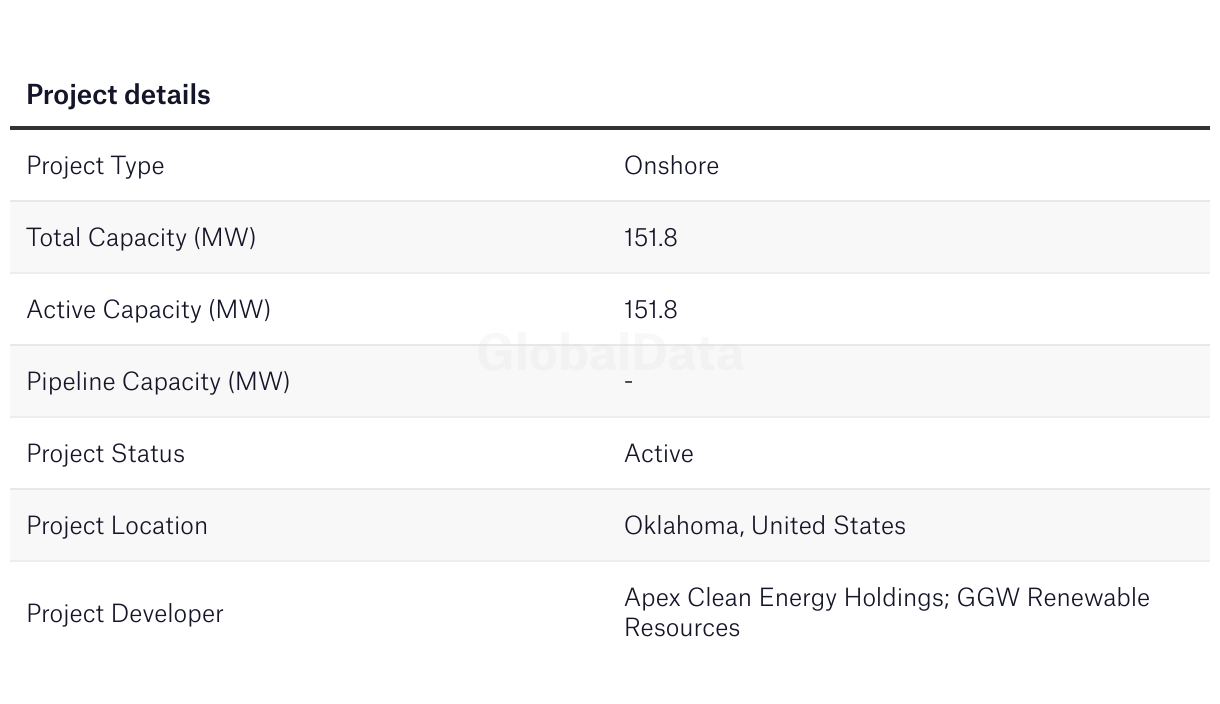Image resolution: width=1220 pixels, height=704 pixels.
Task: Select the Pipeline Capacity (MW) label
Action: [158, 382]
